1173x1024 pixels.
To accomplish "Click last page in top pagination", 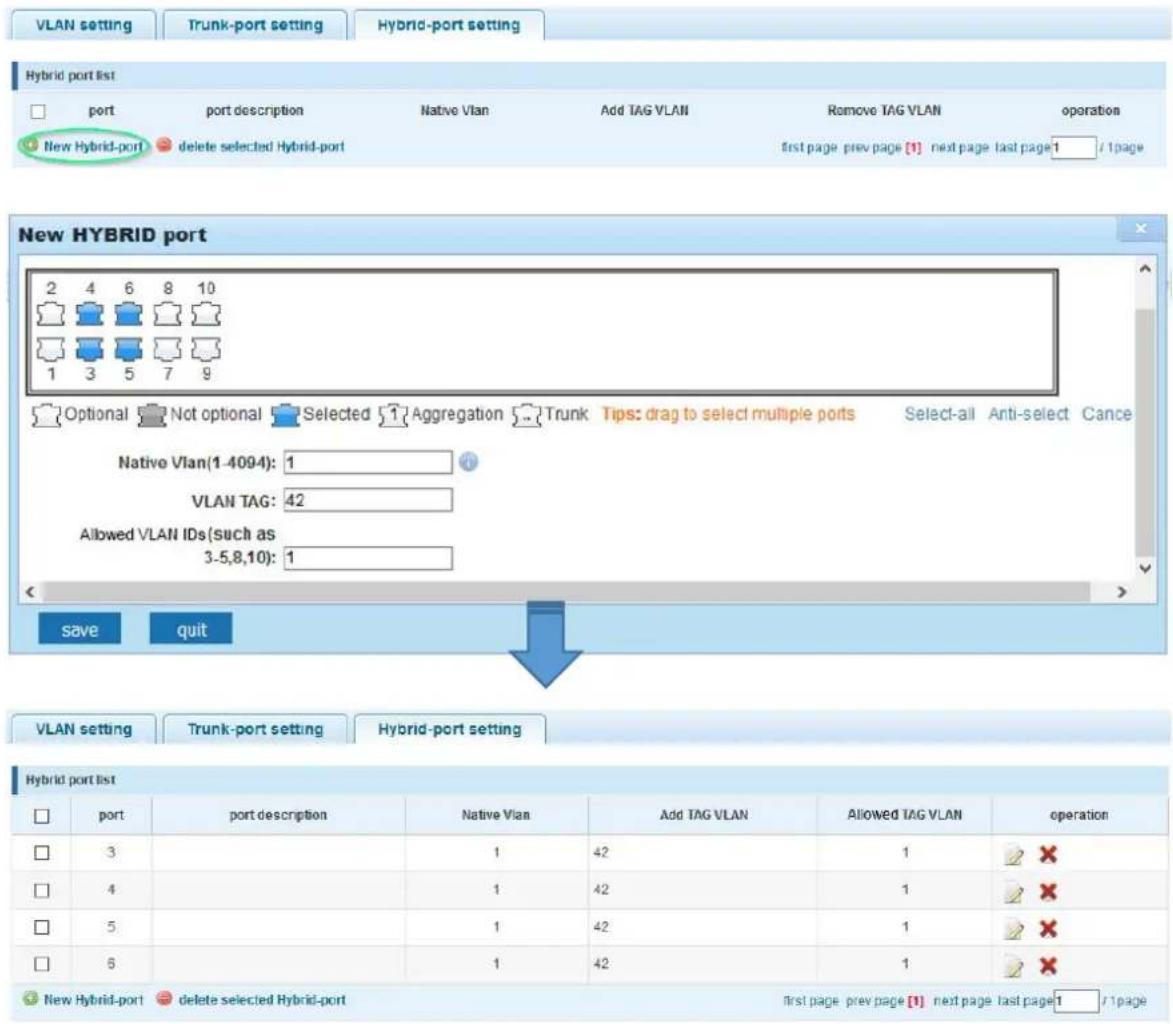I will tap(1022, 147).
